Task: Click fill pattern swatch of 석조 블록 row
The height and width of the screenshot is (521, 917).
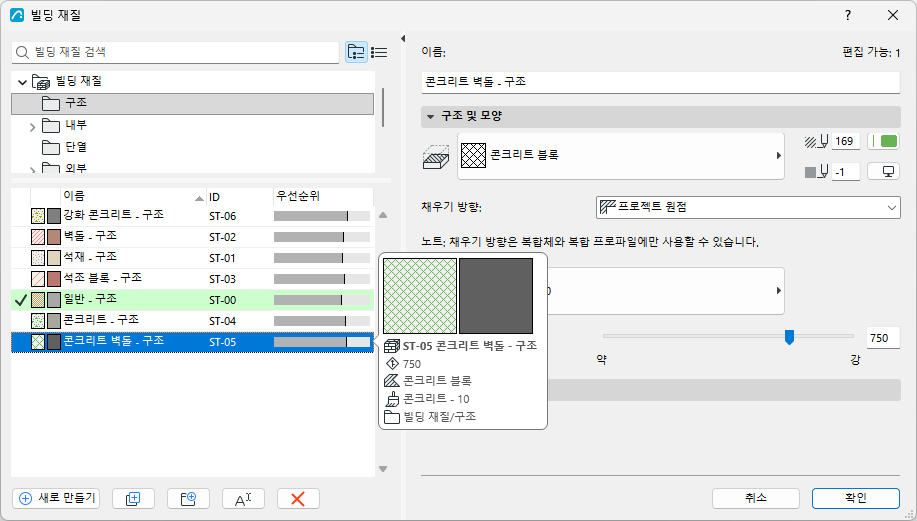Action: pos(38,279)
